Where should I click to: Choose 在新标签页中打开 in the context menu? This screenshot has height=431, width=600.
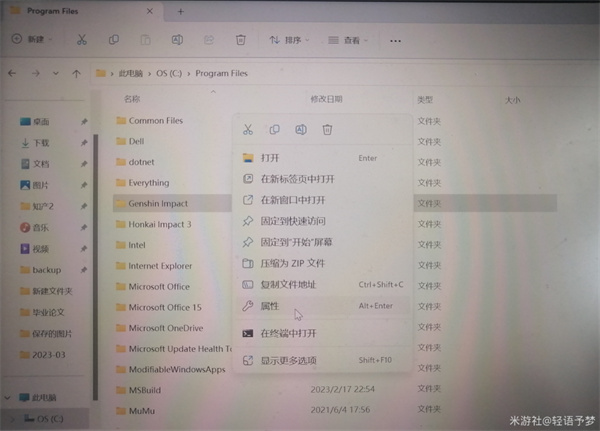coord(322,179)
